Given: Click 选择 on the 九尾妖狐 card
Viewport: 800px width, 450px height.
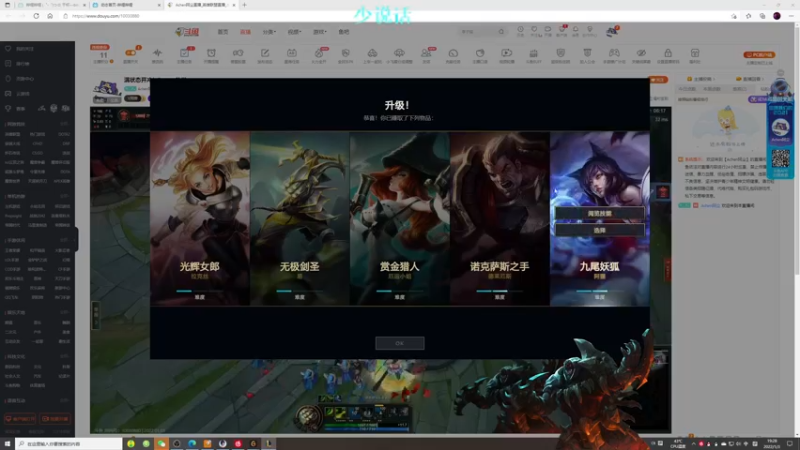Looking at the screenshot, I should [x=599, y=230].
